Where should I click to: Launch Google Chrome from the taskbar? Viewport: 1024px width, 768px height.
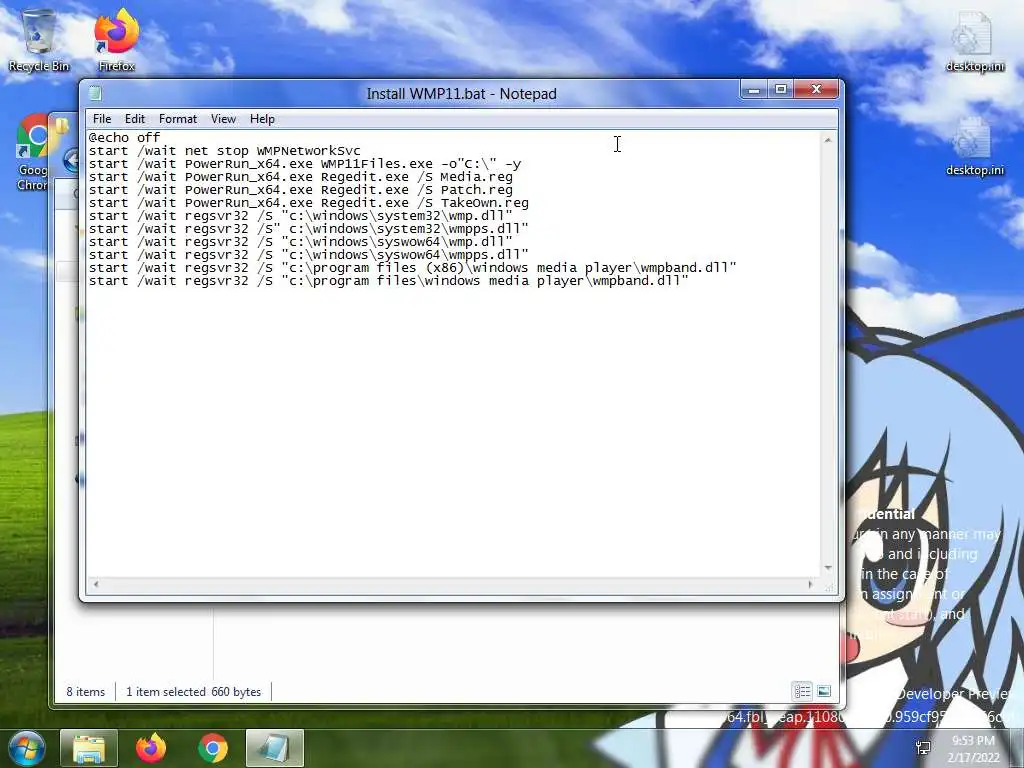(213, 748)
